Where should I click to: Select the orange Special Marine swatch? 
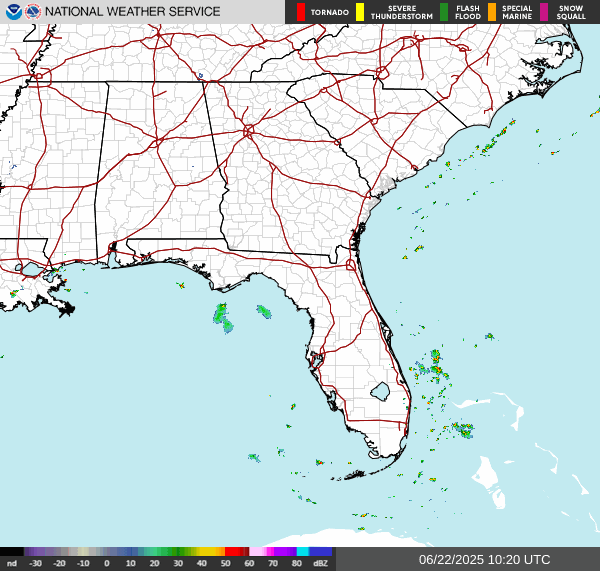(x=492, y=12)
